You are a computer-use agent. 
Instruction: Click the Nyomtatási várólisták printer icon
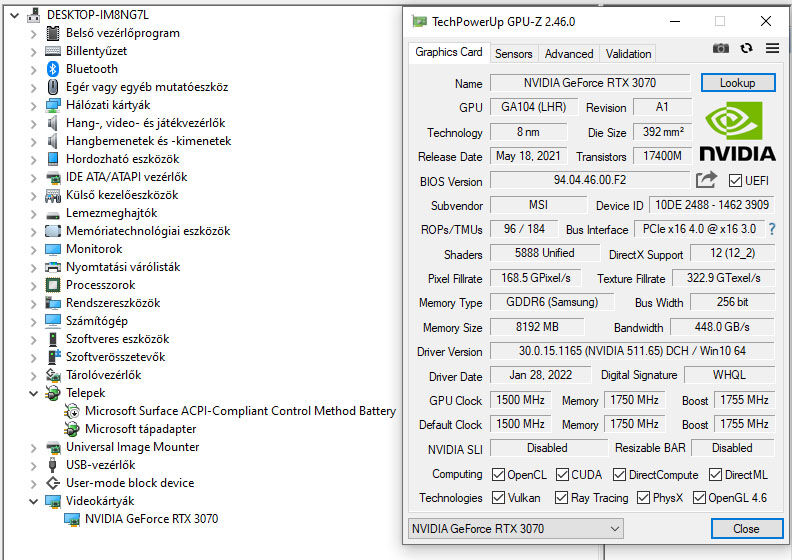point(53,267)
